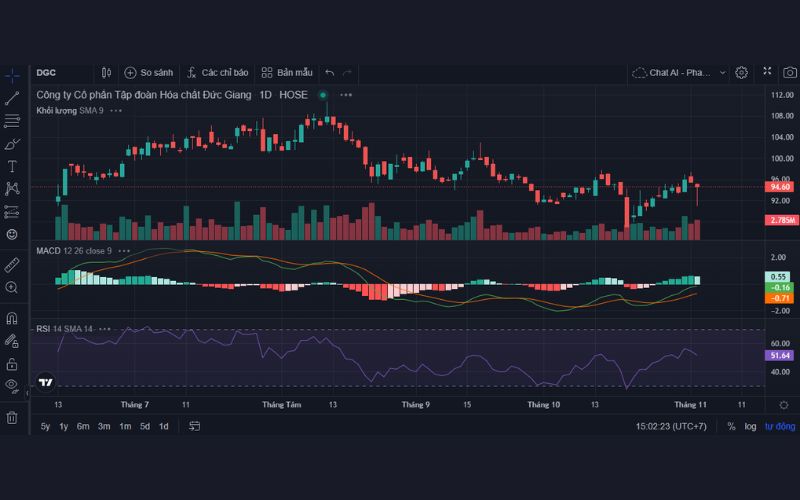Toggle magnet mode for drawings

[12, 318]
